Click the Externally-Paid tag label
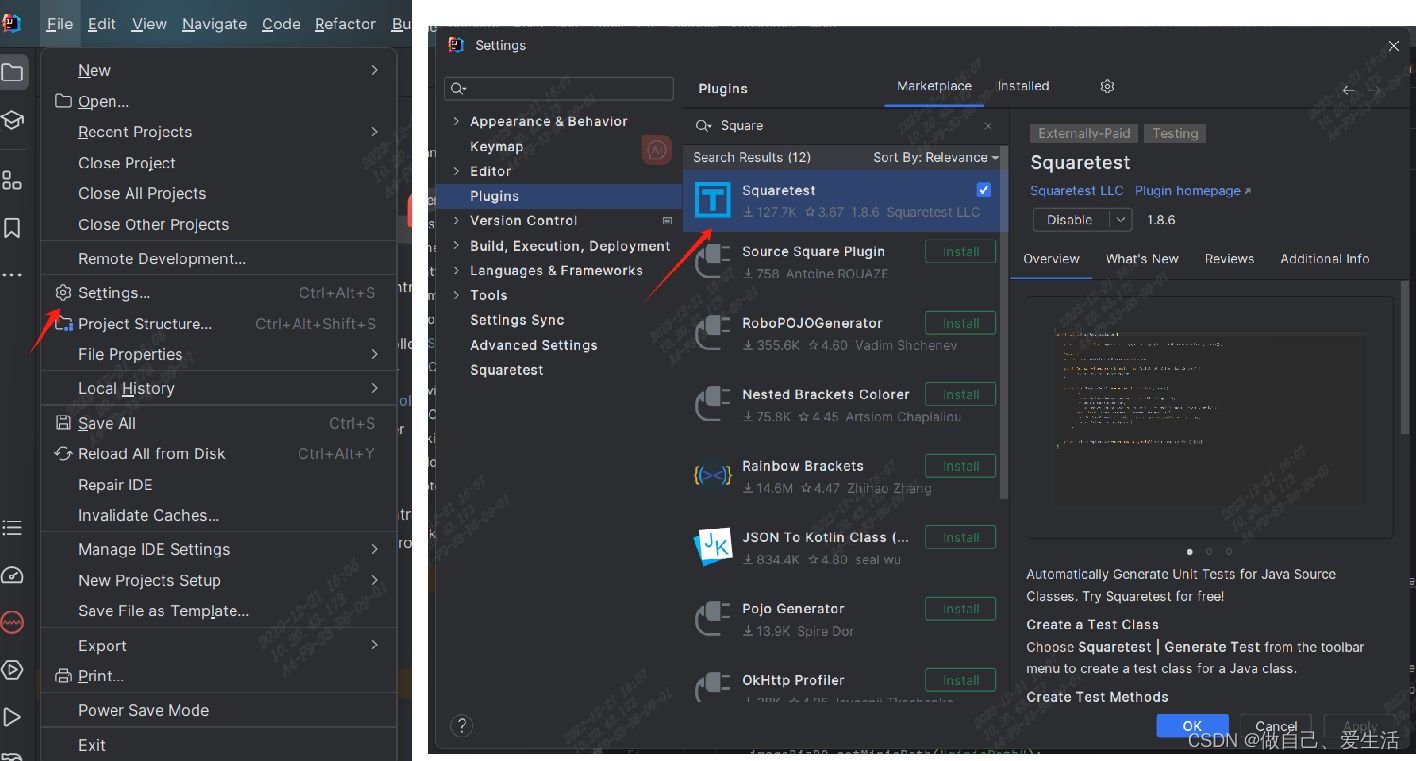Viewport: 1416px width, 761px height. click(1084, 134)
